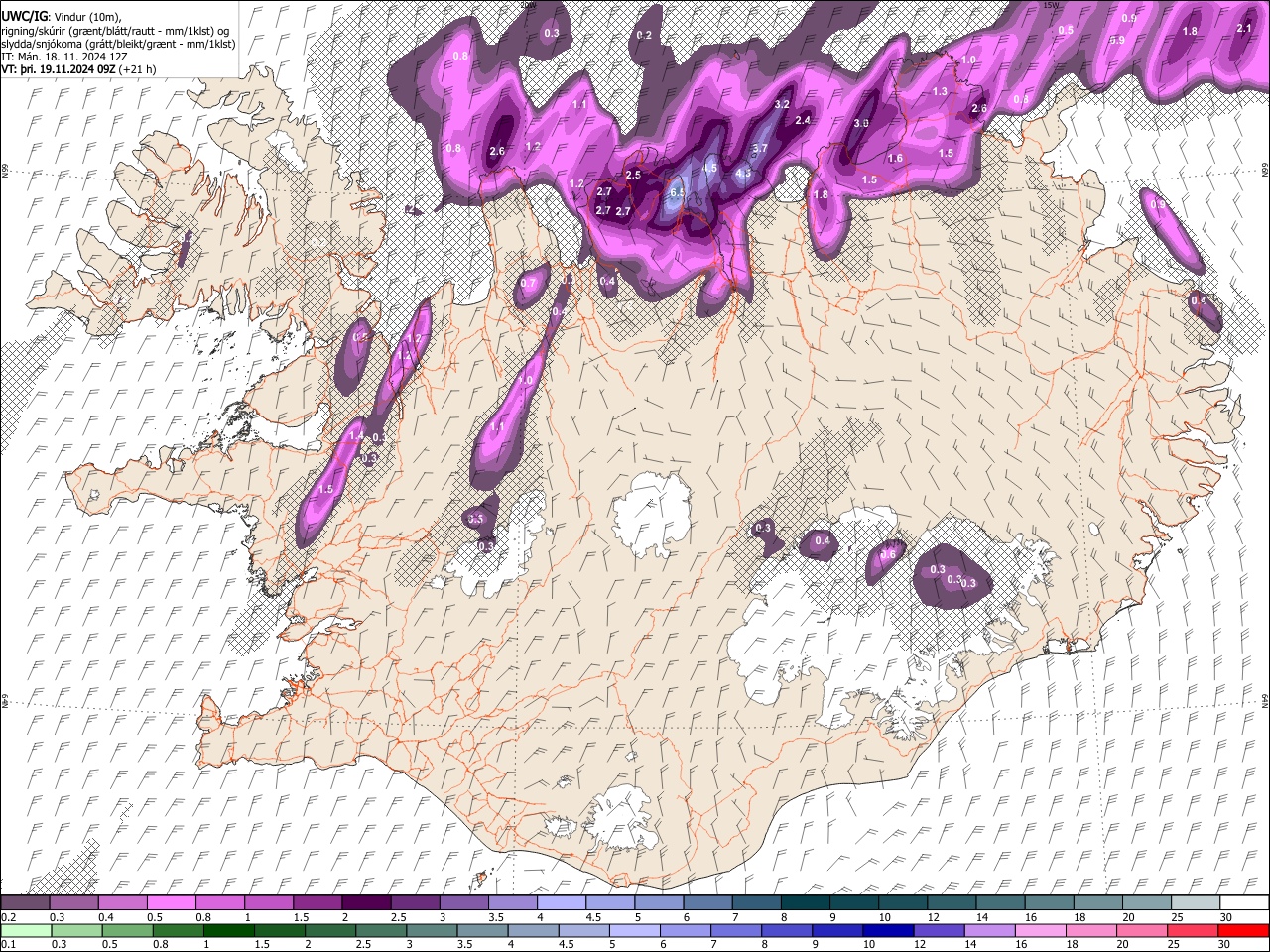
Task: Click the upper legend swatch starting at 1.5
Action: coord(317,902)
